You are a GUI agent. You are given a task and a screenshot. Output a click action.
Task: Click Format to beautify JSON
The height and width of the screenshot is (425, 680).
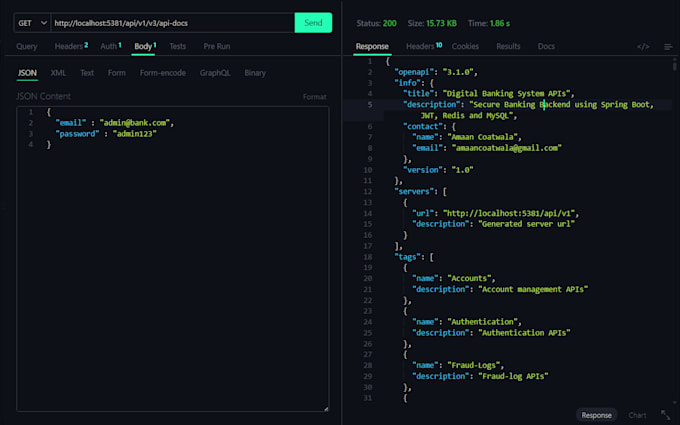[314, 97]
